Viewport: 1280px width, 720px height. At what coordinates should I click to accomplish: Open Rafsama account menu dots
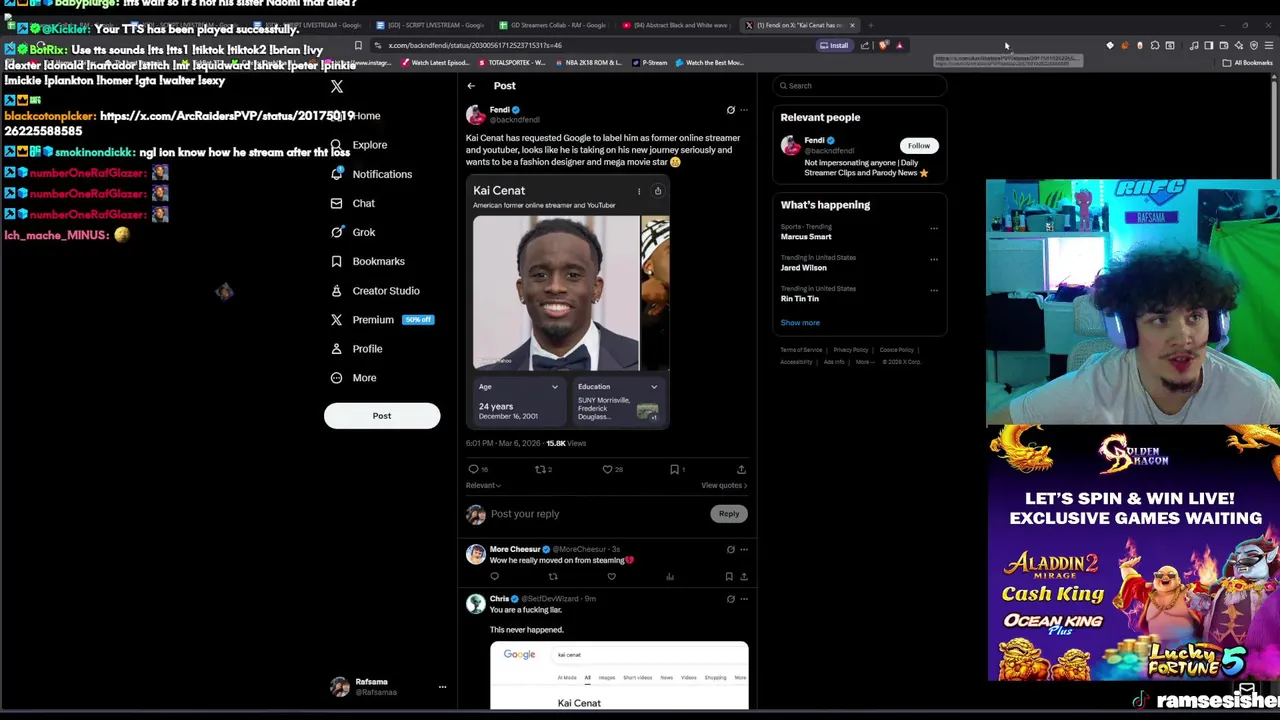(x=442, y=688)
